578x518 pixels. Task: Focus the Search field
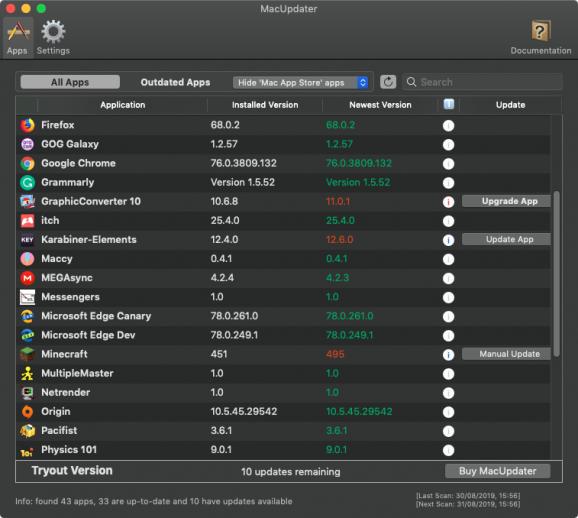(x=482, y=82)
